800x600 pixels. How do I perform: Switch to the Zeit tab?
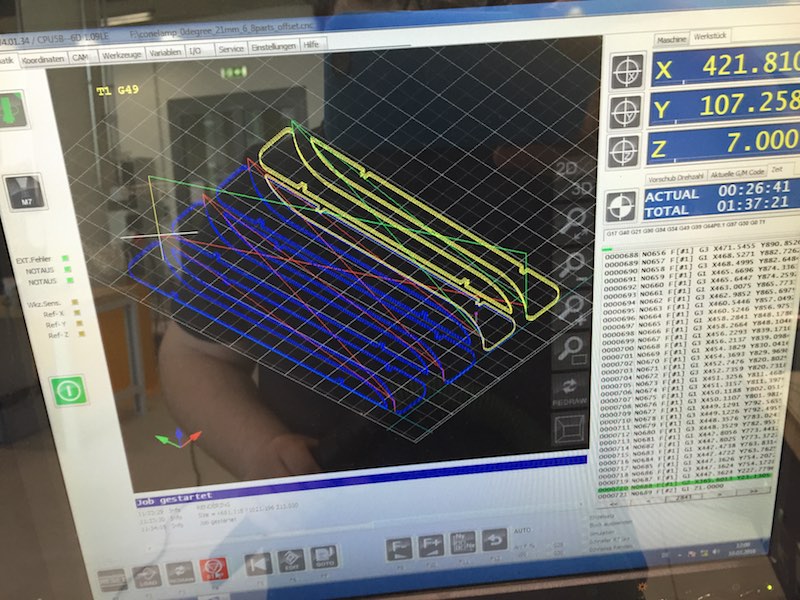click(777, 169)
